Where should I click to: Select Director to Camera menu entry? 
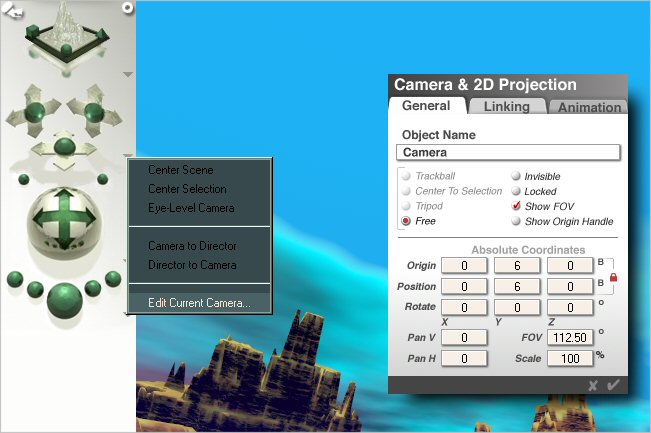tap(192, 265)
